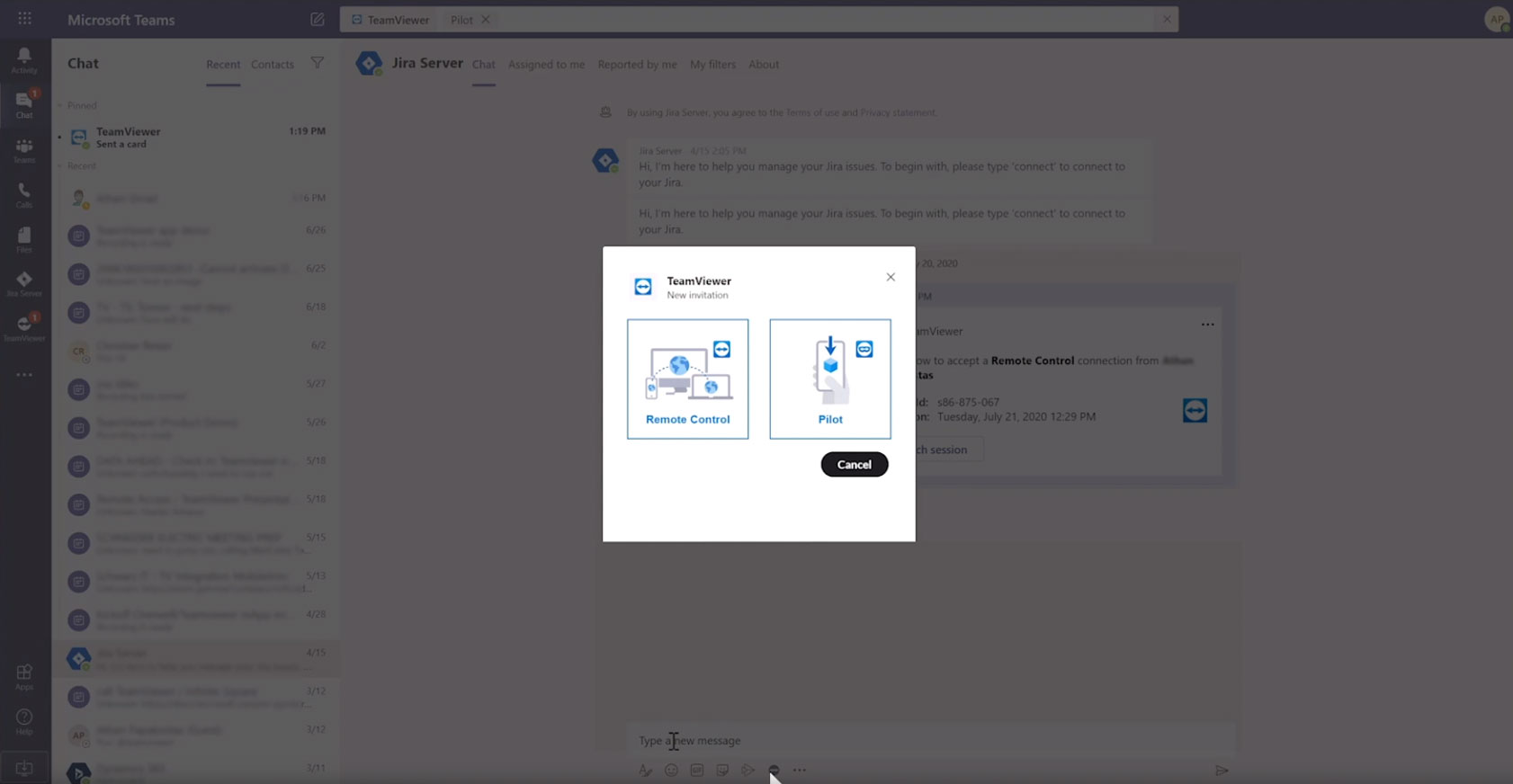Open Help in sidebar

24,722
